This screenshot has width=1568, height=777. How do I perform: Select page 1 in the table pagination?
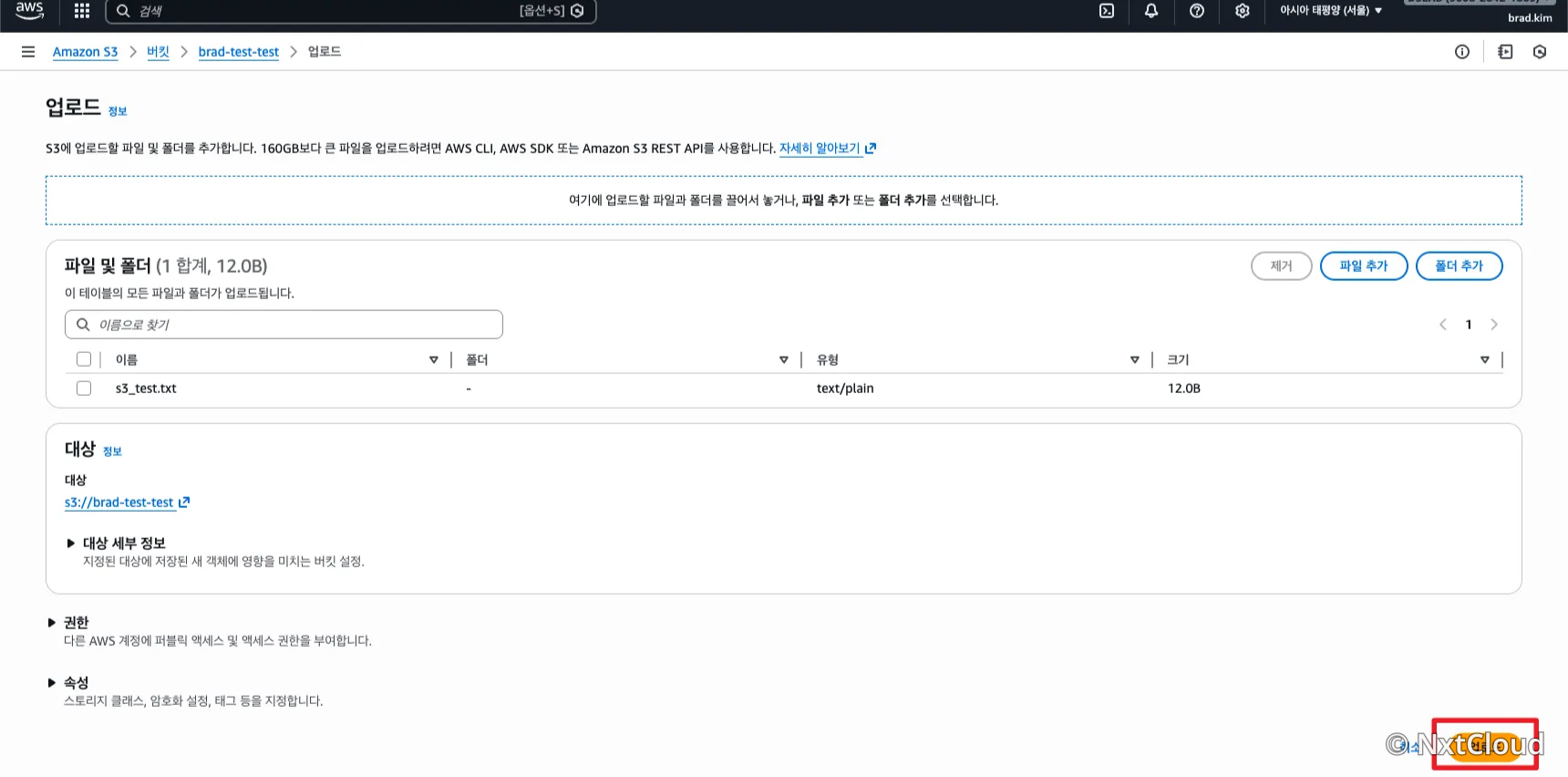1469,325
